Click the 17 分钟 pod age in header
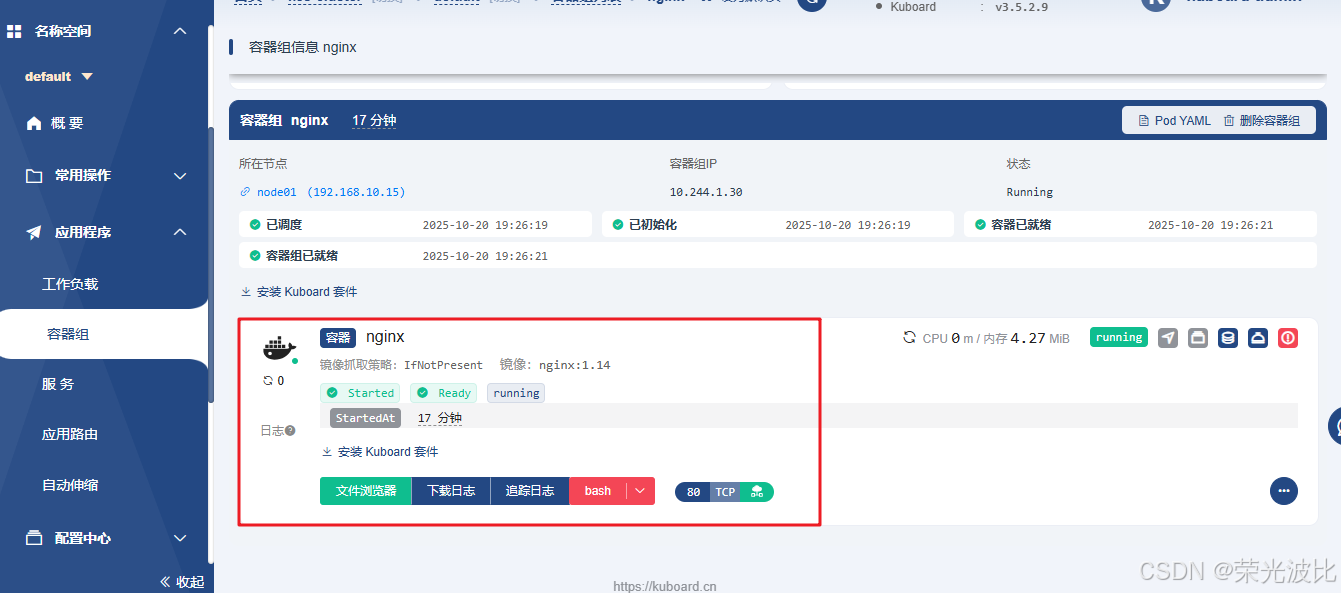The width and height of the screenshot is (1341, 593). (374, 120)
